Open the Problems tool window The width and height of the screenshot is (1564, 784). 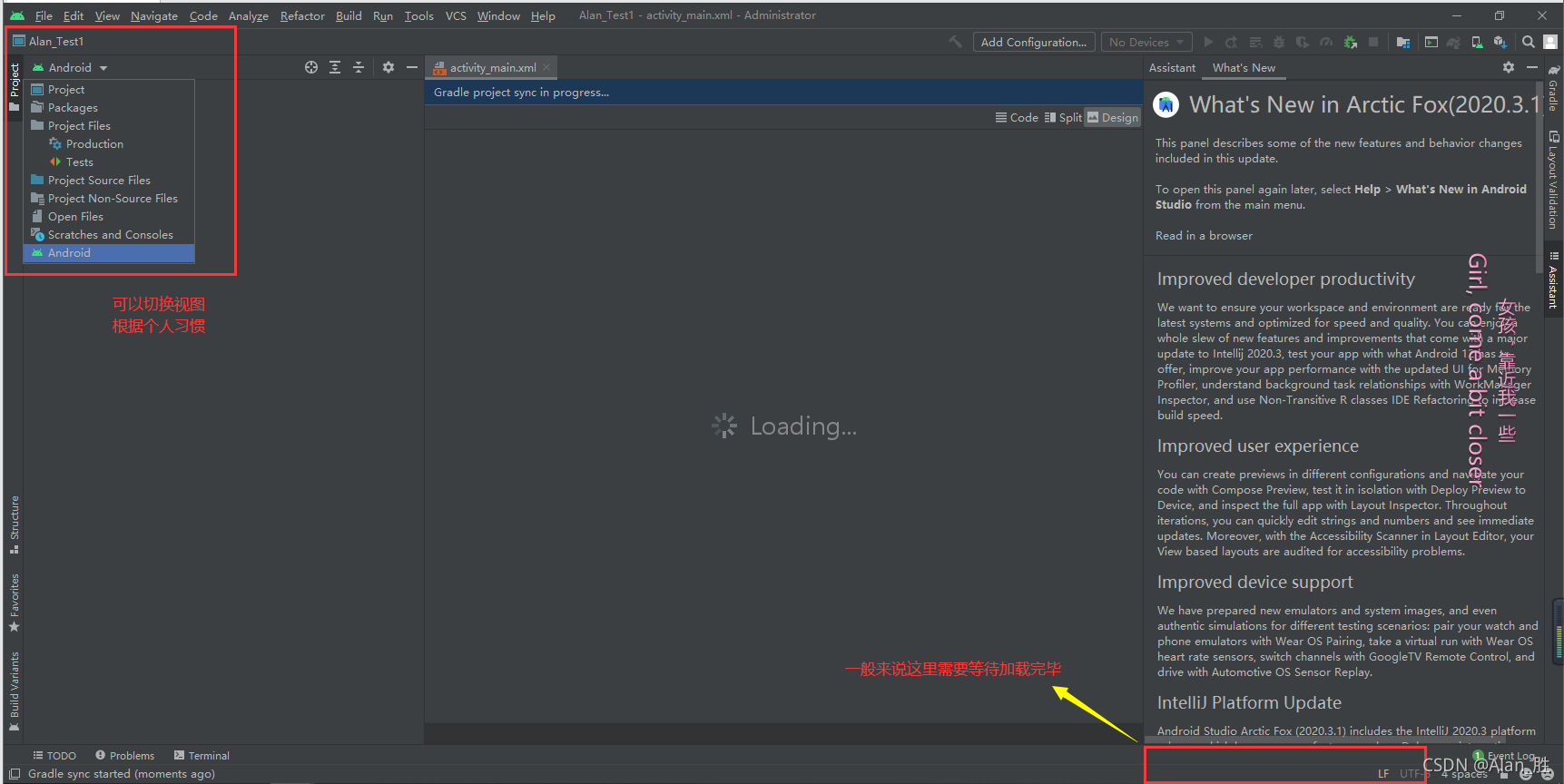[x=125, y=756]
